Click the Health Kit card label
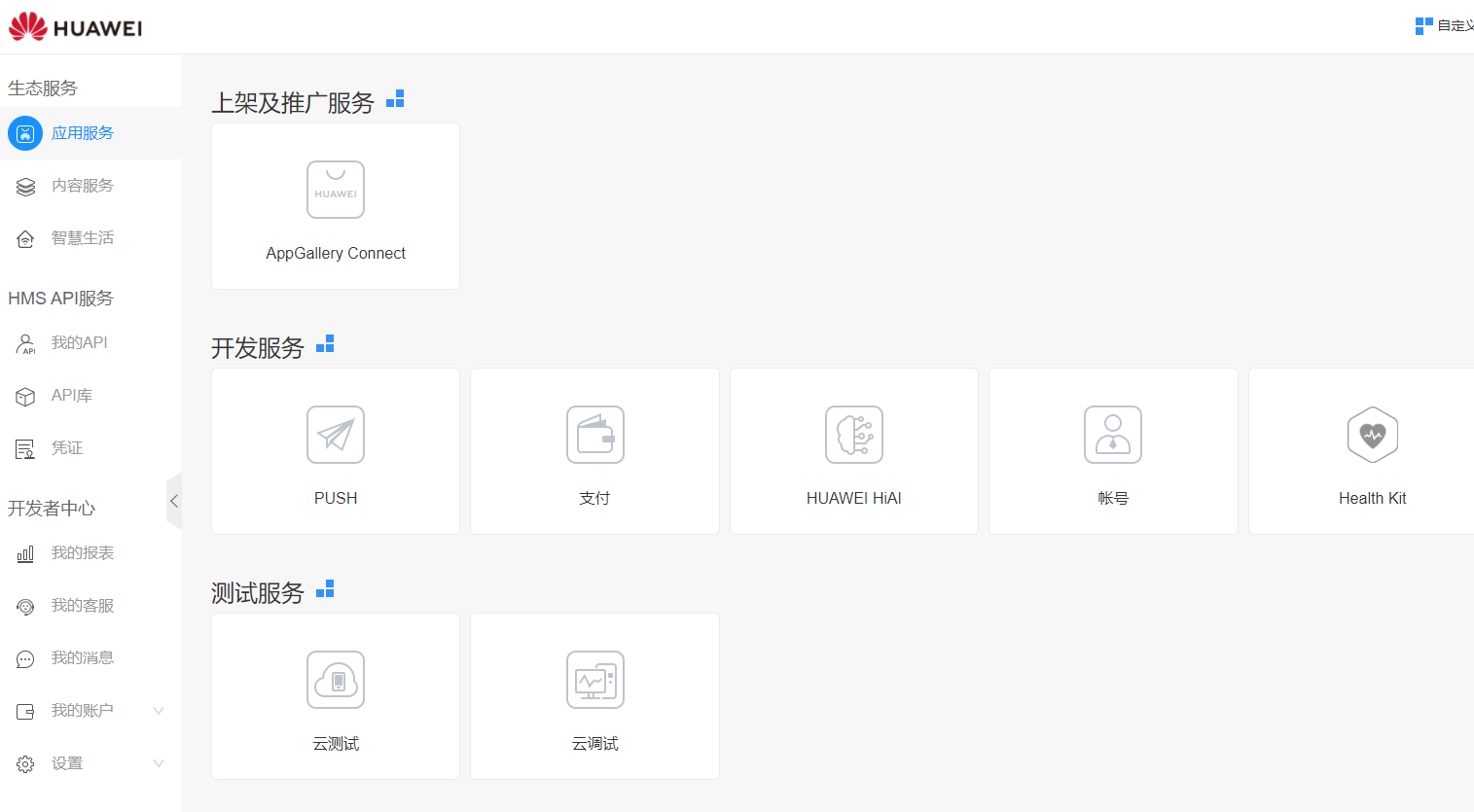This screenshot has height=812, width=1474. click(x=1373, y=498)
